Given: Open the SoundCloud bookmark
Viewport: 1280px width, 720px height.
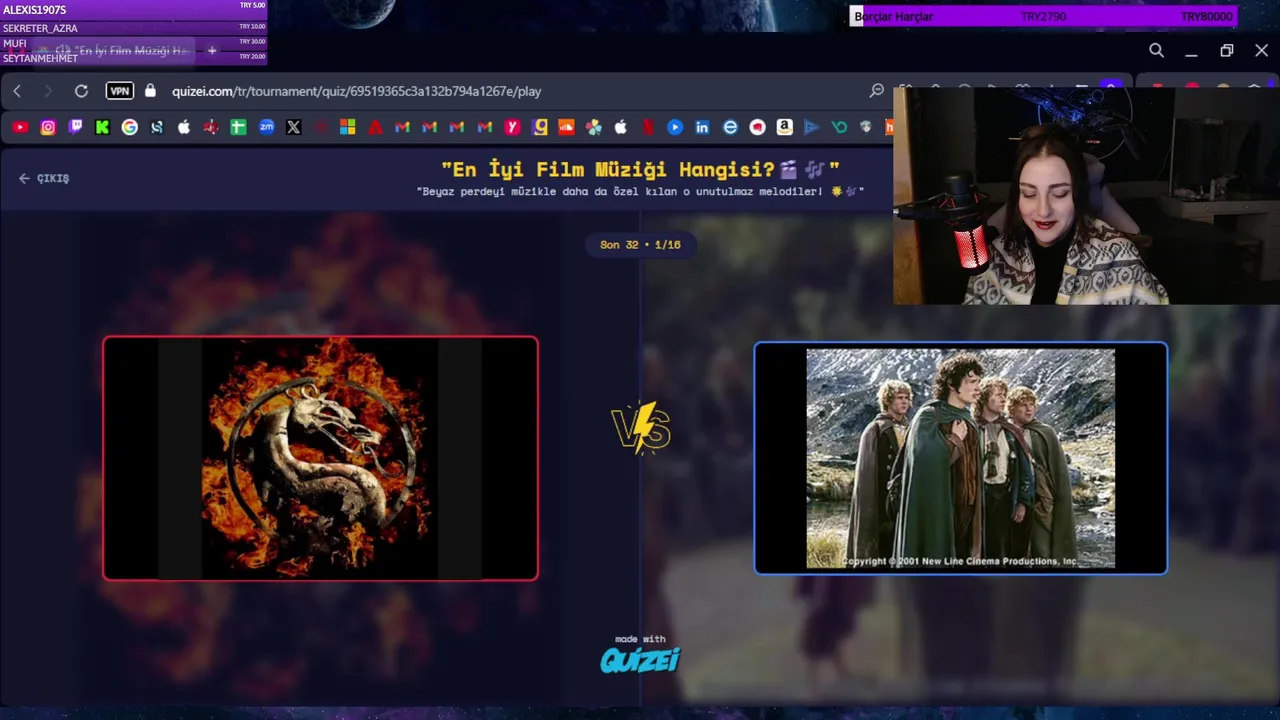Looking at the screenshot, I should pos(566,127).
